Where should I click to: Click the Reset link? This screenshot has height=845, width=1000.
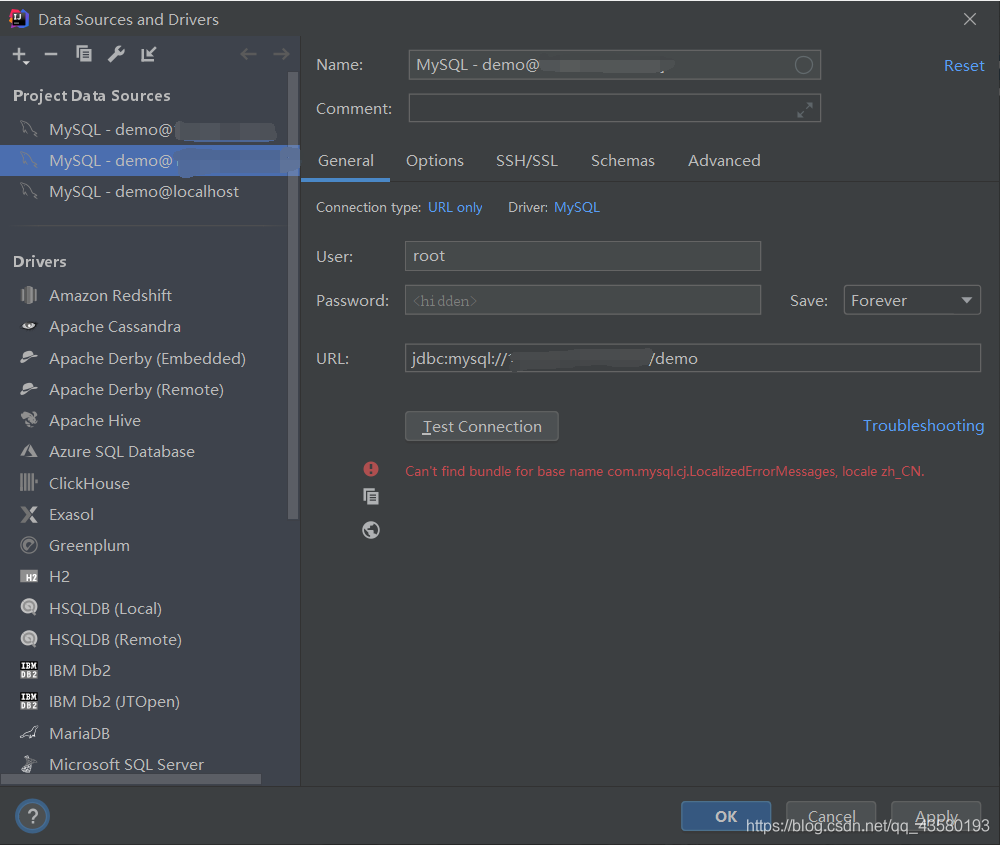coord(964,66)
